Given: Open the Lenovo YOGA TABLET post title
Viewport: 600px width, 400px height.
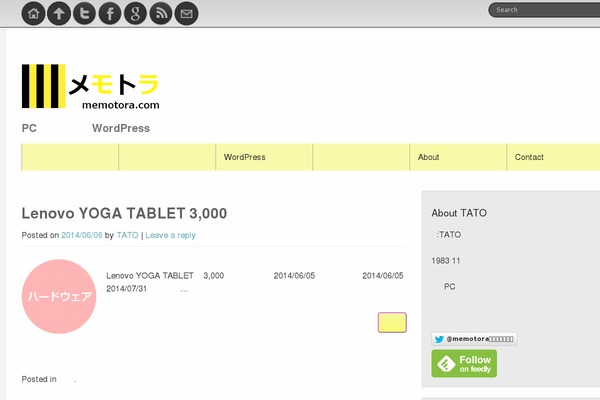Looking at the screenshot, I should click(124, 213).
